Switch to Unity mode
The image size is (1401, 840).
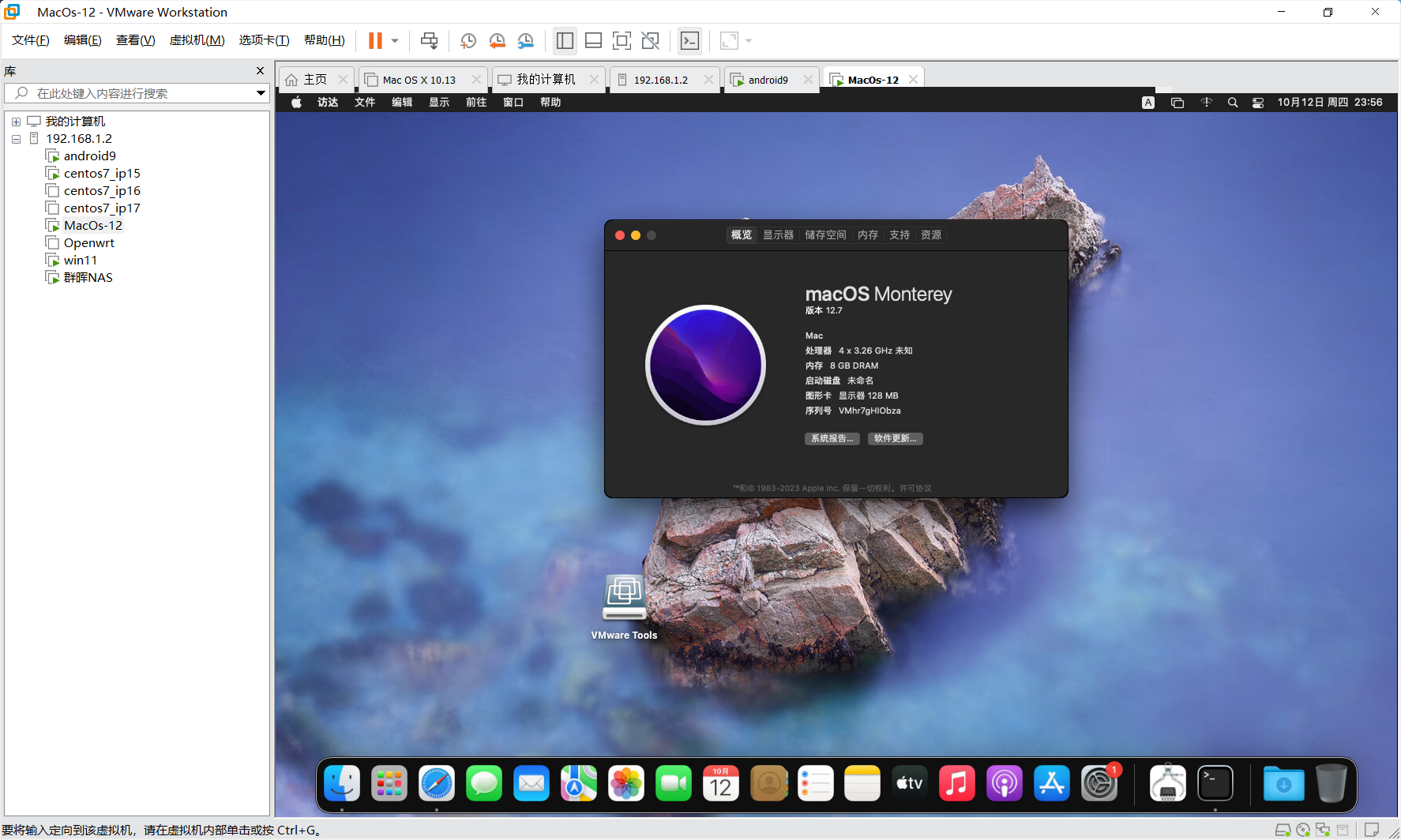(650, 40)
